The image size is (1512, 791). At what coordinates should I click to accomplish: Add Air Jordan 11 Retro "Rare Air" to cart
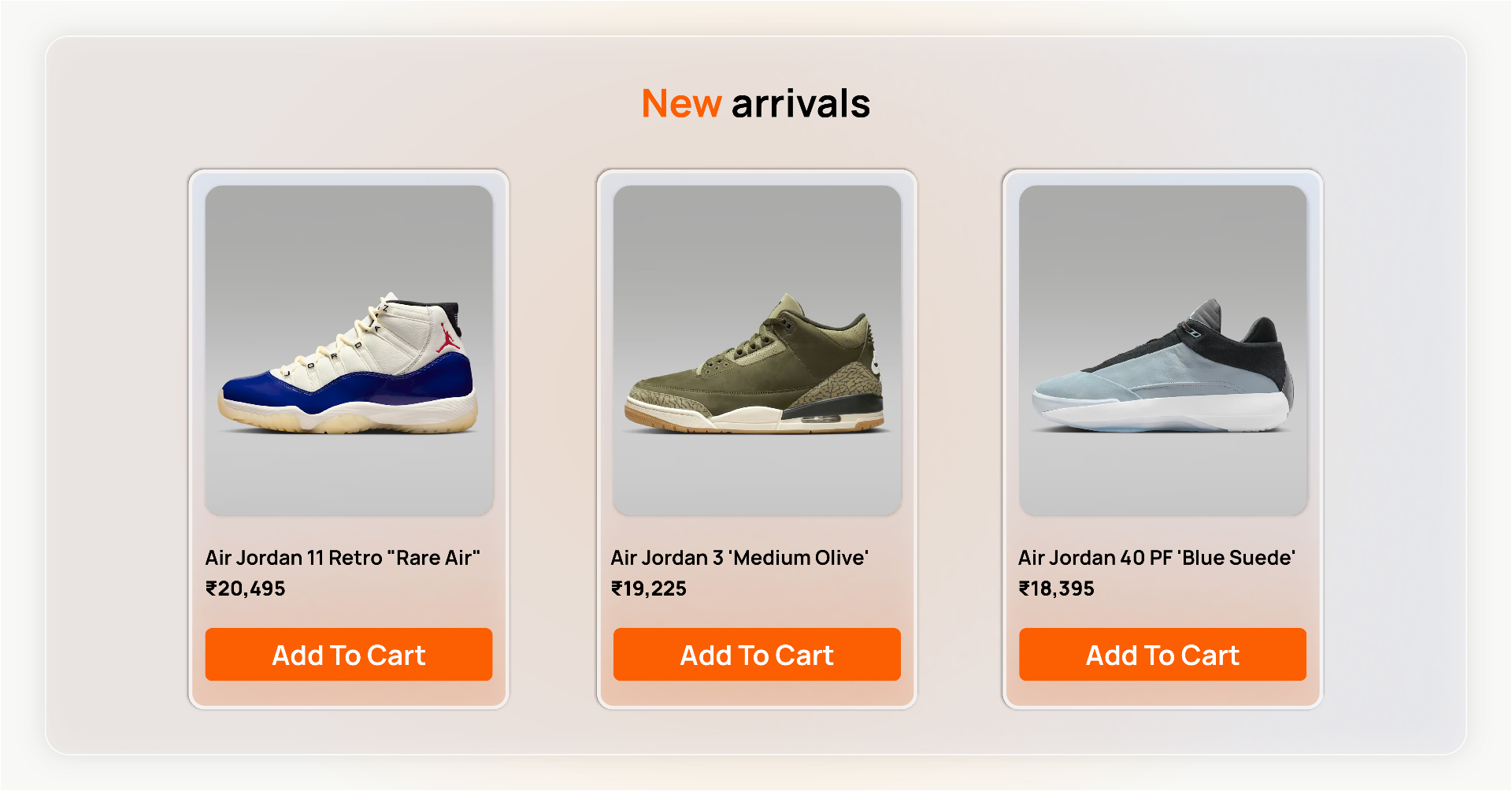point(347,654)
